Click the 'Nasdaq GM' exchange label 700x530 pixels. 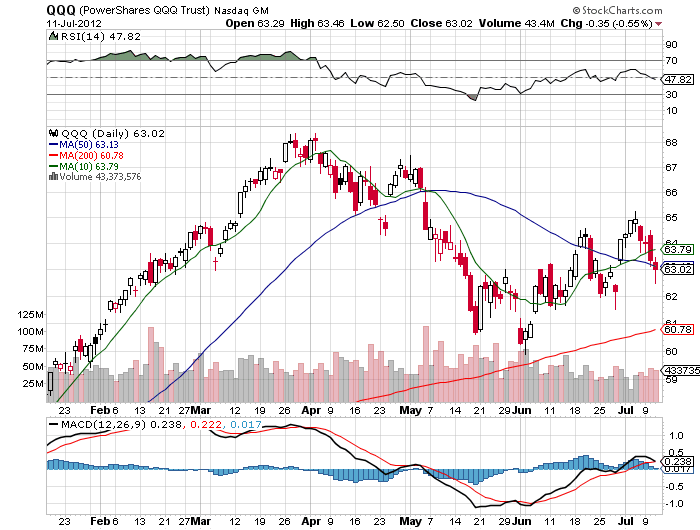tap(242, 10)
